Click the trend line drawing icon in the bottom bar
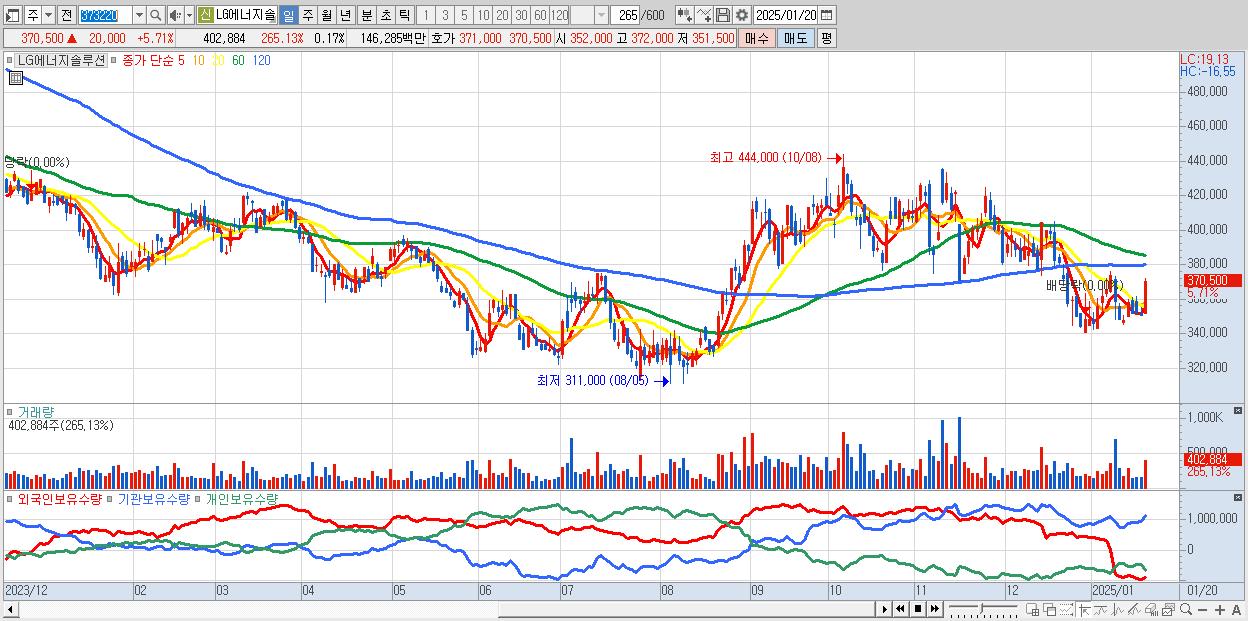The image size is (1248, 621). pyautogui.click(x=1101, y=610)
